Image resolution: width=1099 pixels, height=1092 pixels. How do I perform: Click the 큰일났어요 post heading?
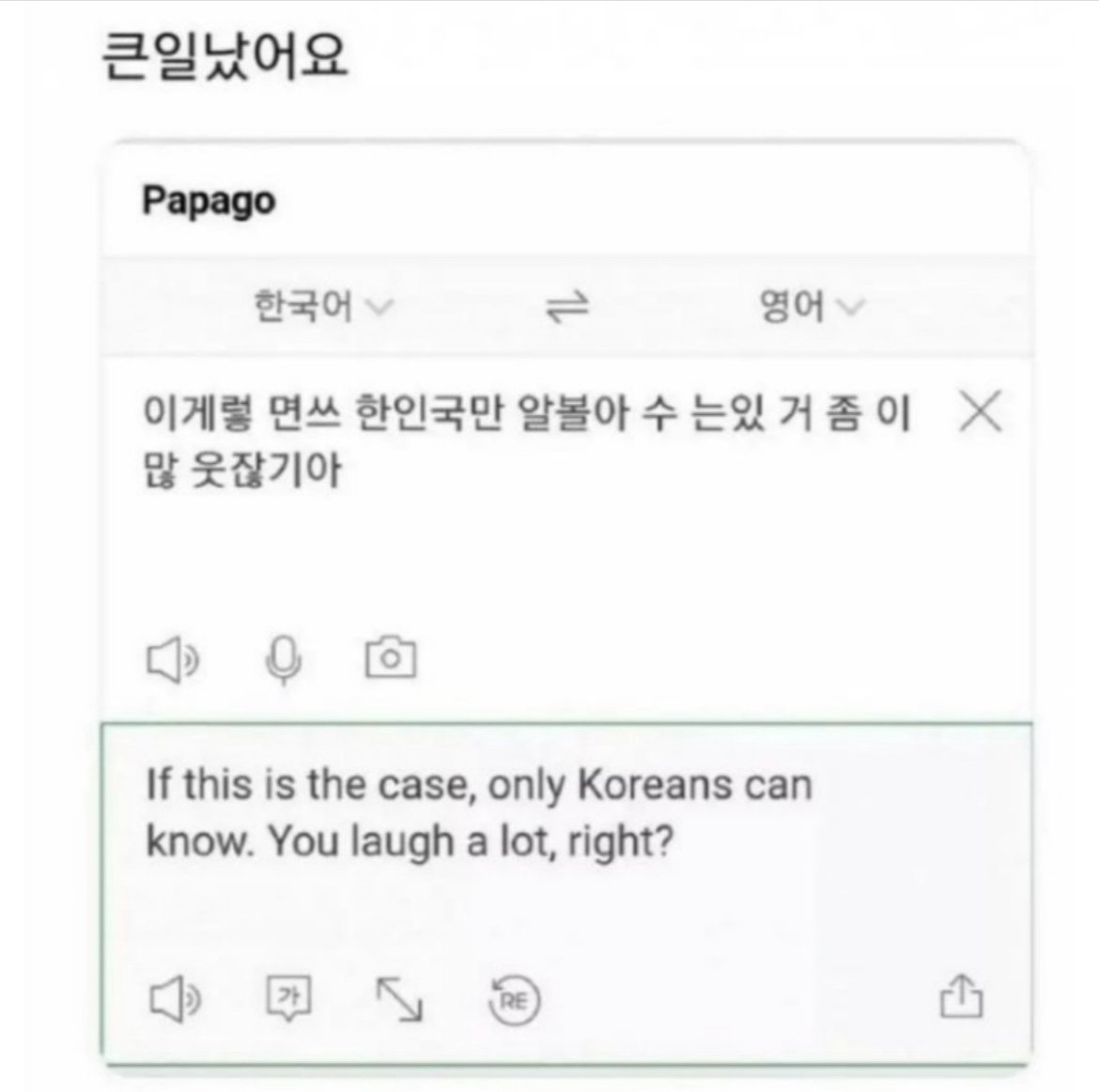tap(224, 55)
